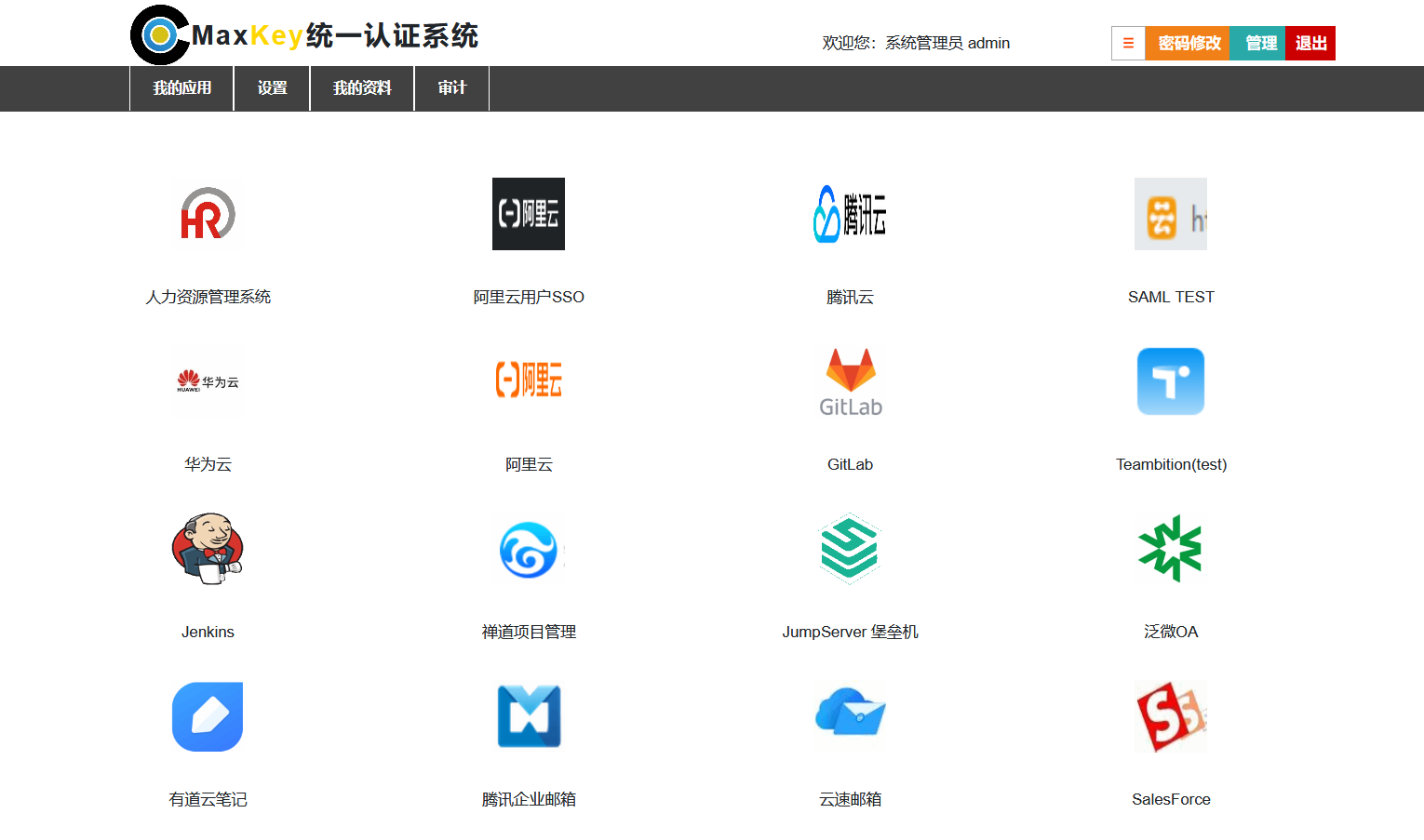This screenshot has height=840, width=1424.
Task: Launch the Jenkins butler icon
Action: [208, 549]
